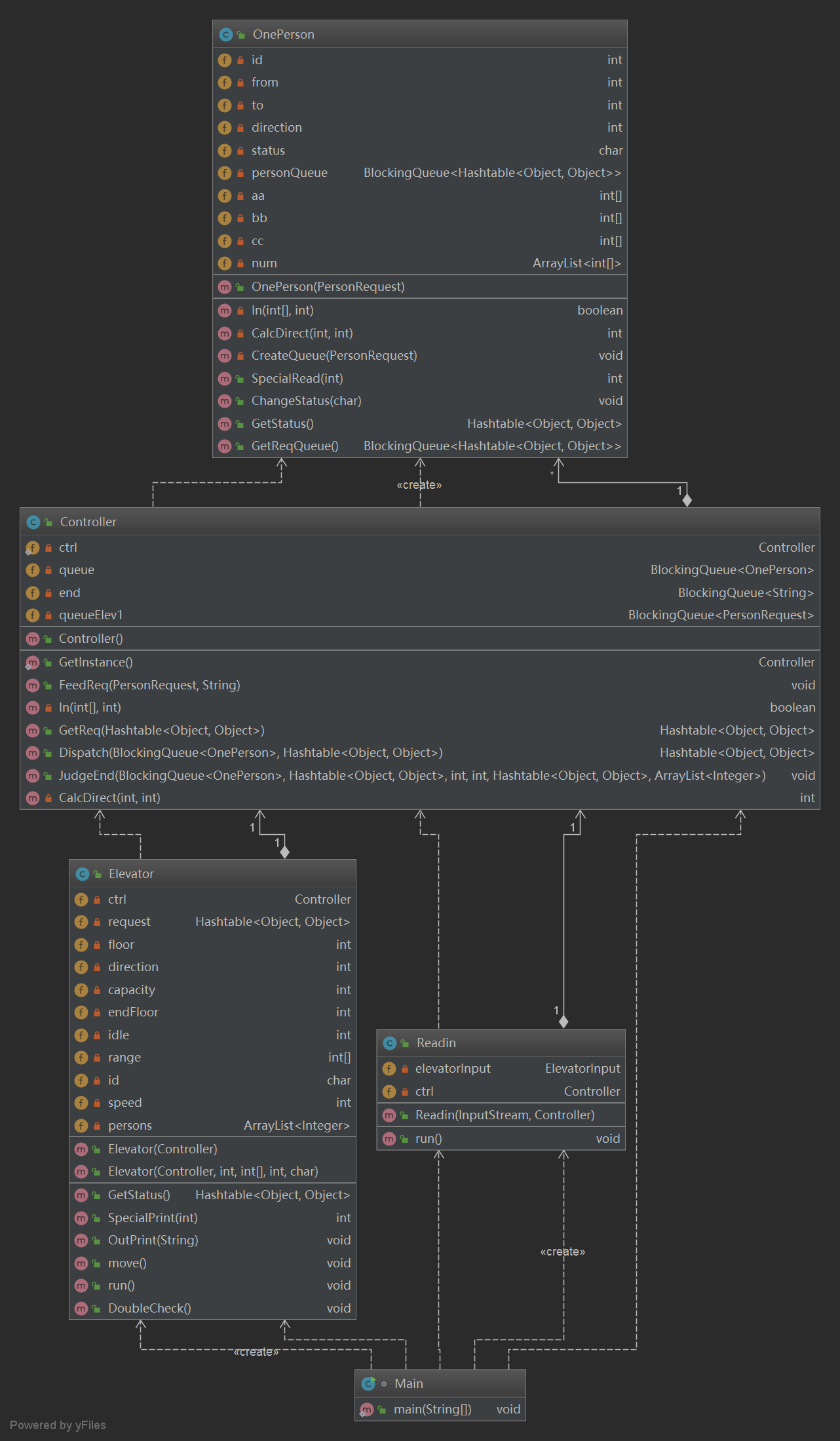Select the Main class node header
Screen dimensions: 840x1441
(x=440, y=1383)
